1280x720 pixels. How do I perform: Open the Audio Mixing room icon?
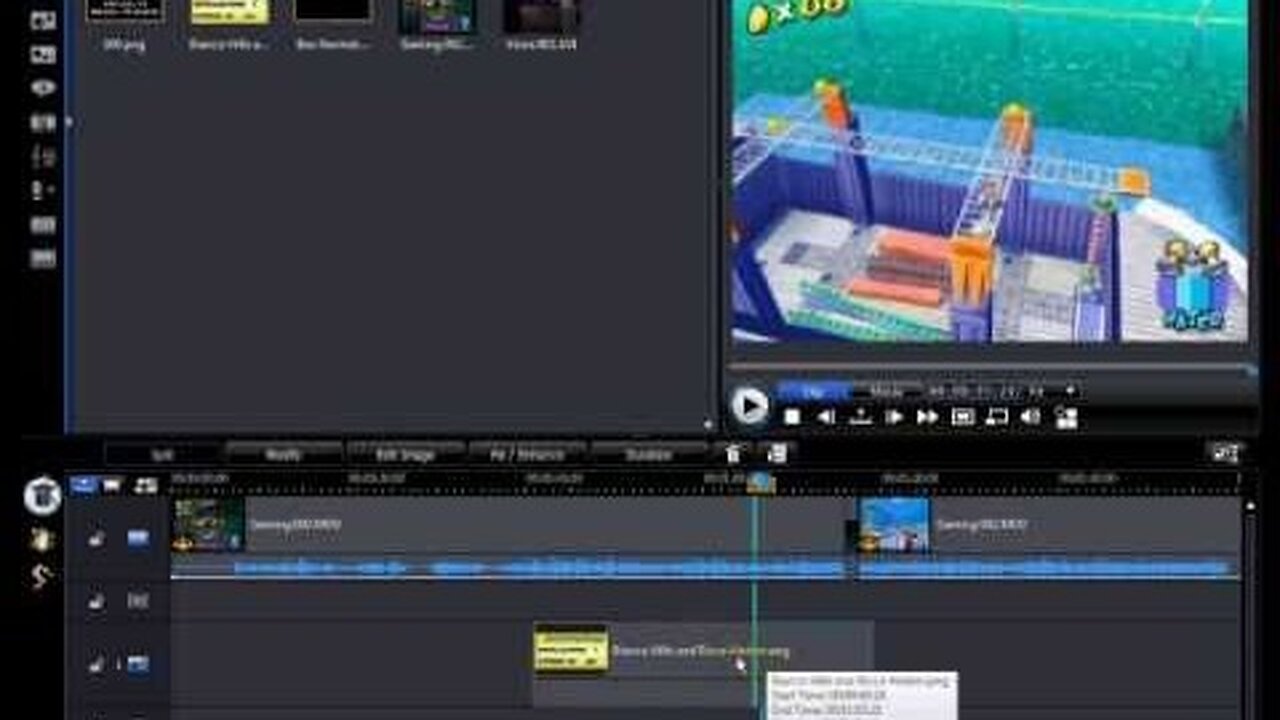coord(43,156)
